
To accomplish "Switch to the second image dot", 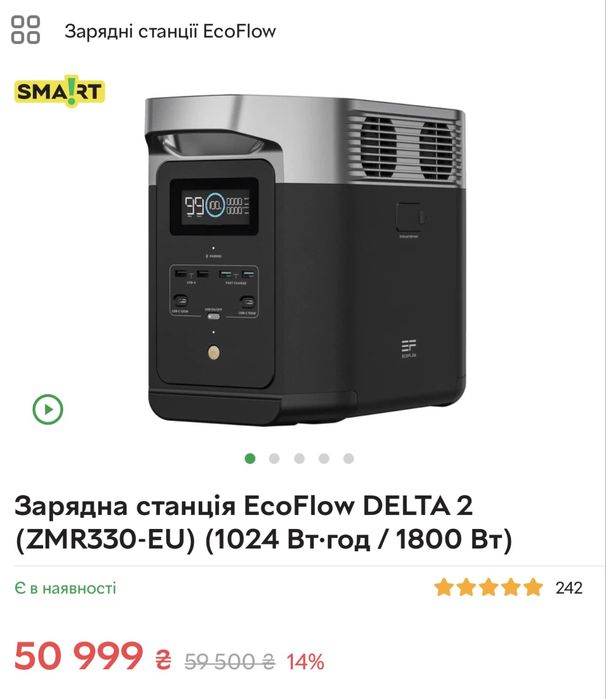I will click(x=275, y=458).
